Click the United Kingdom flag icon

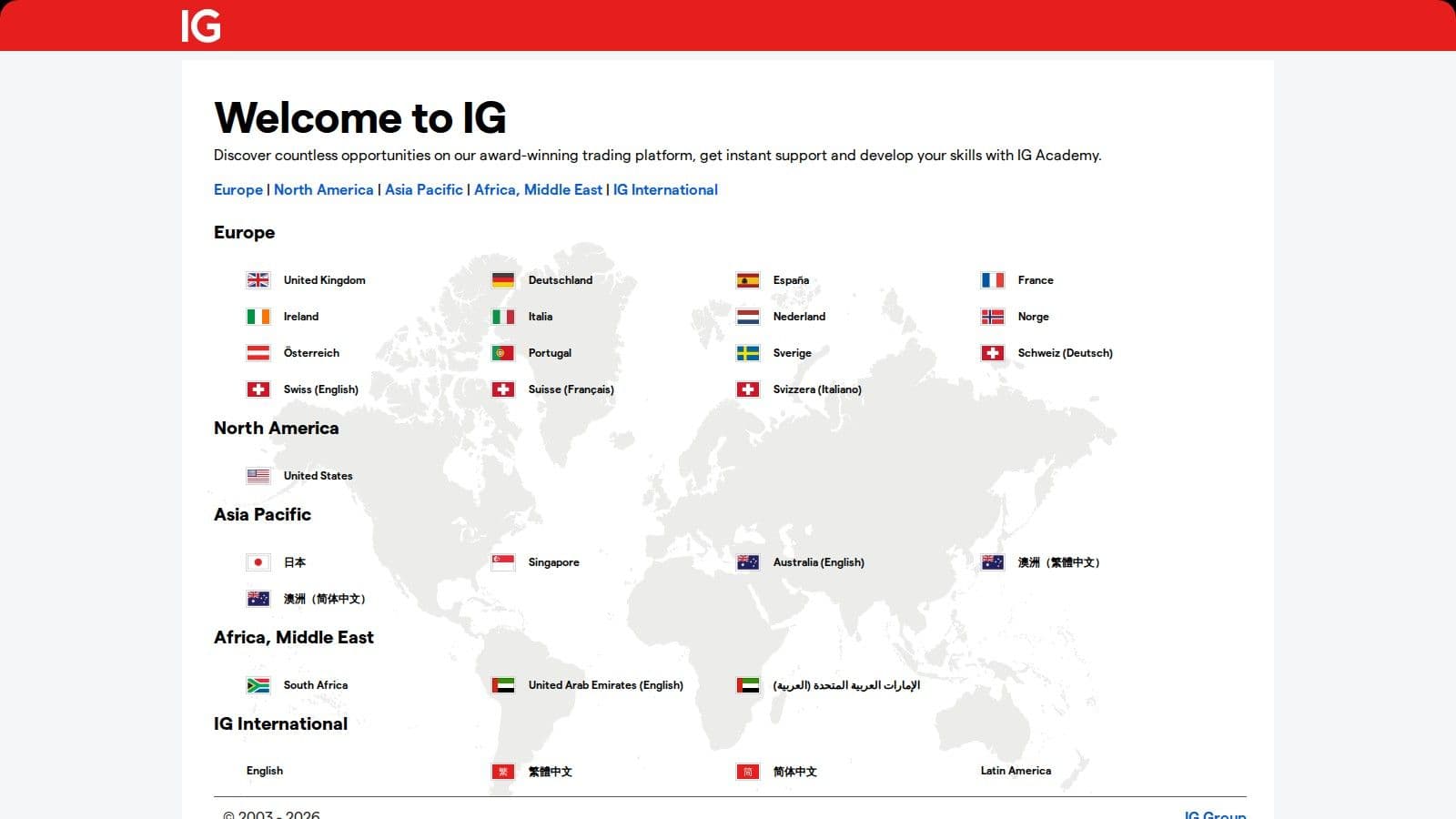258,280
